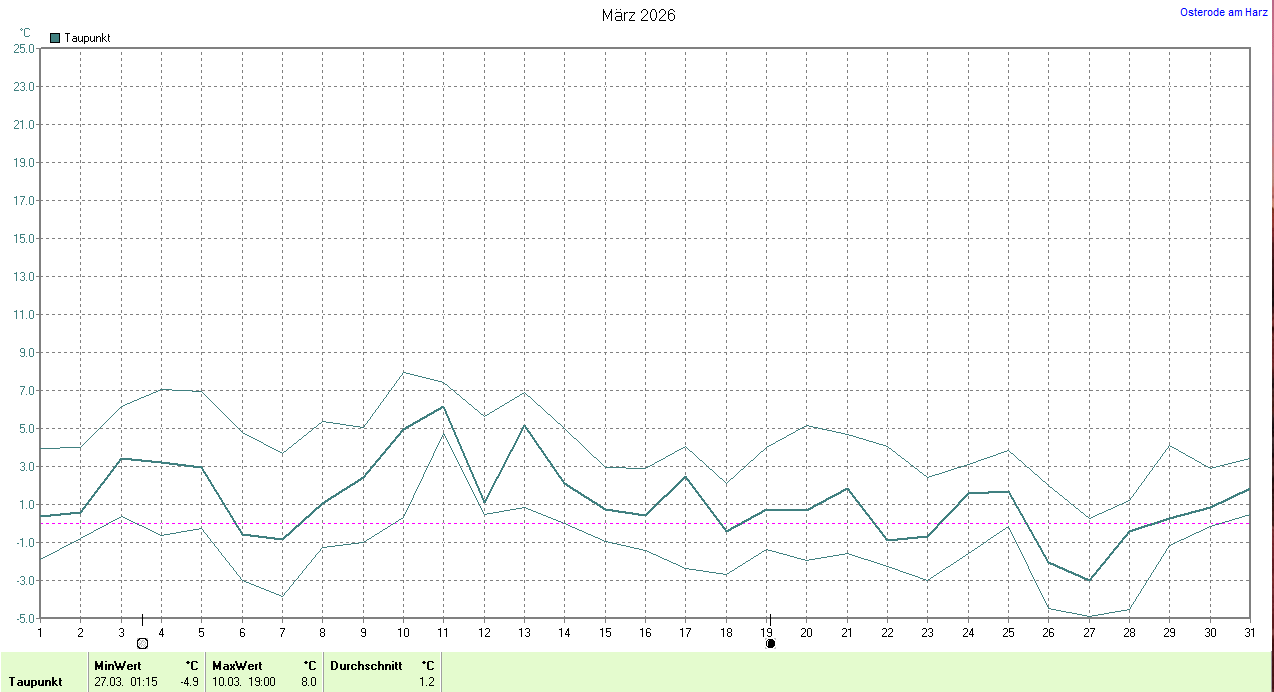Click the Taupunkt row label in table
The image size is (1274, 692).
(x=36, y=682)
